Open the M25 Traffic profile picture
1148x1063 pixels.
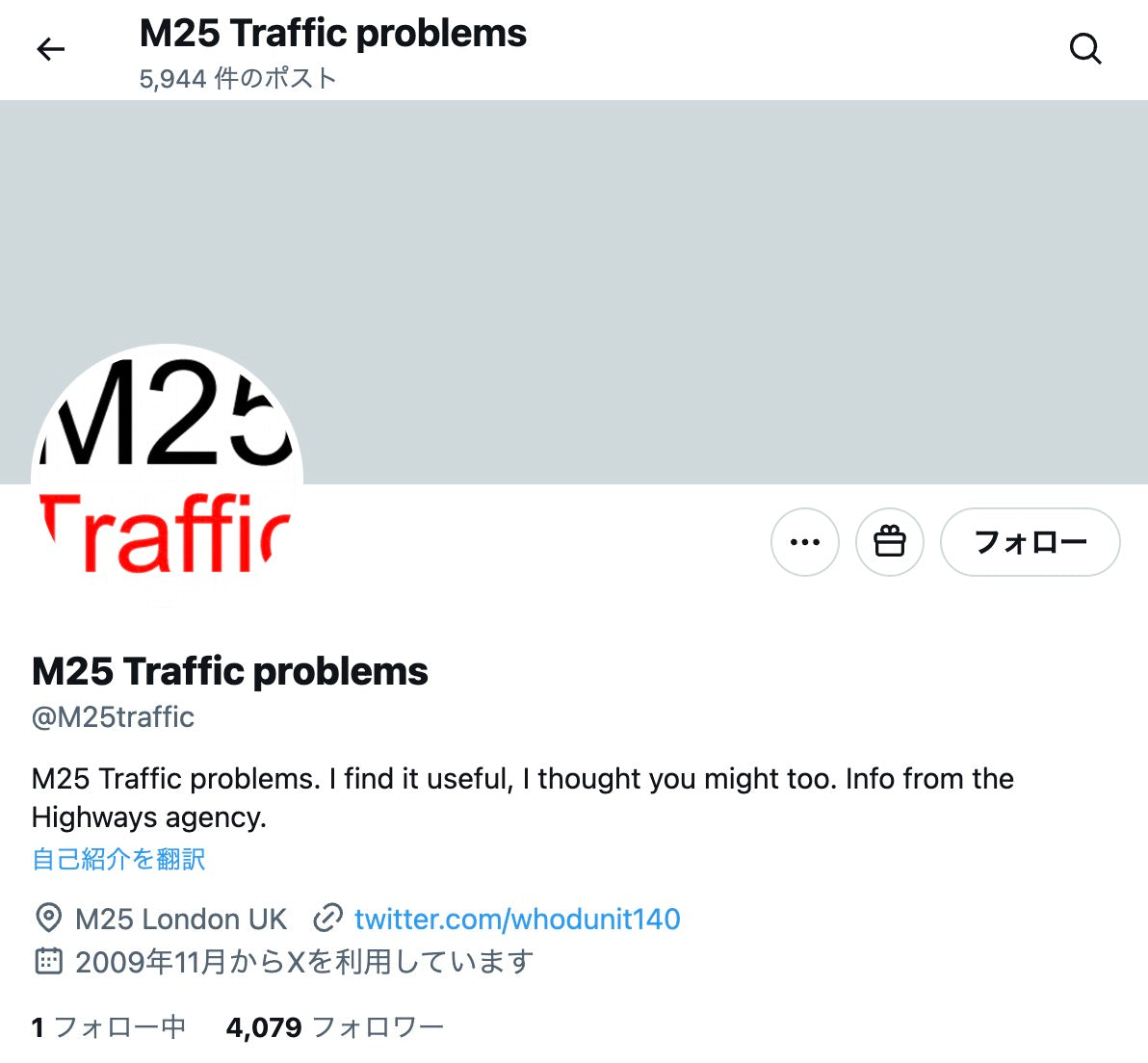coord(167,480)
